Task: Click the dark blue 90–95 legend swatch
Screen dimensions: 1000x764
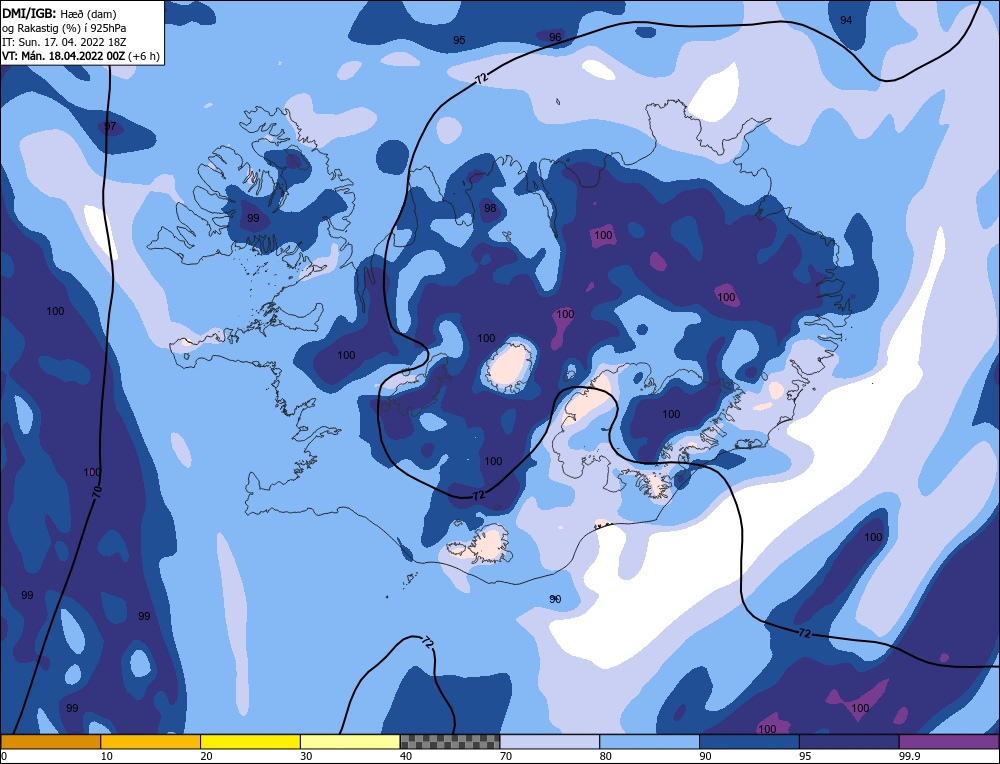Action: 749,742
